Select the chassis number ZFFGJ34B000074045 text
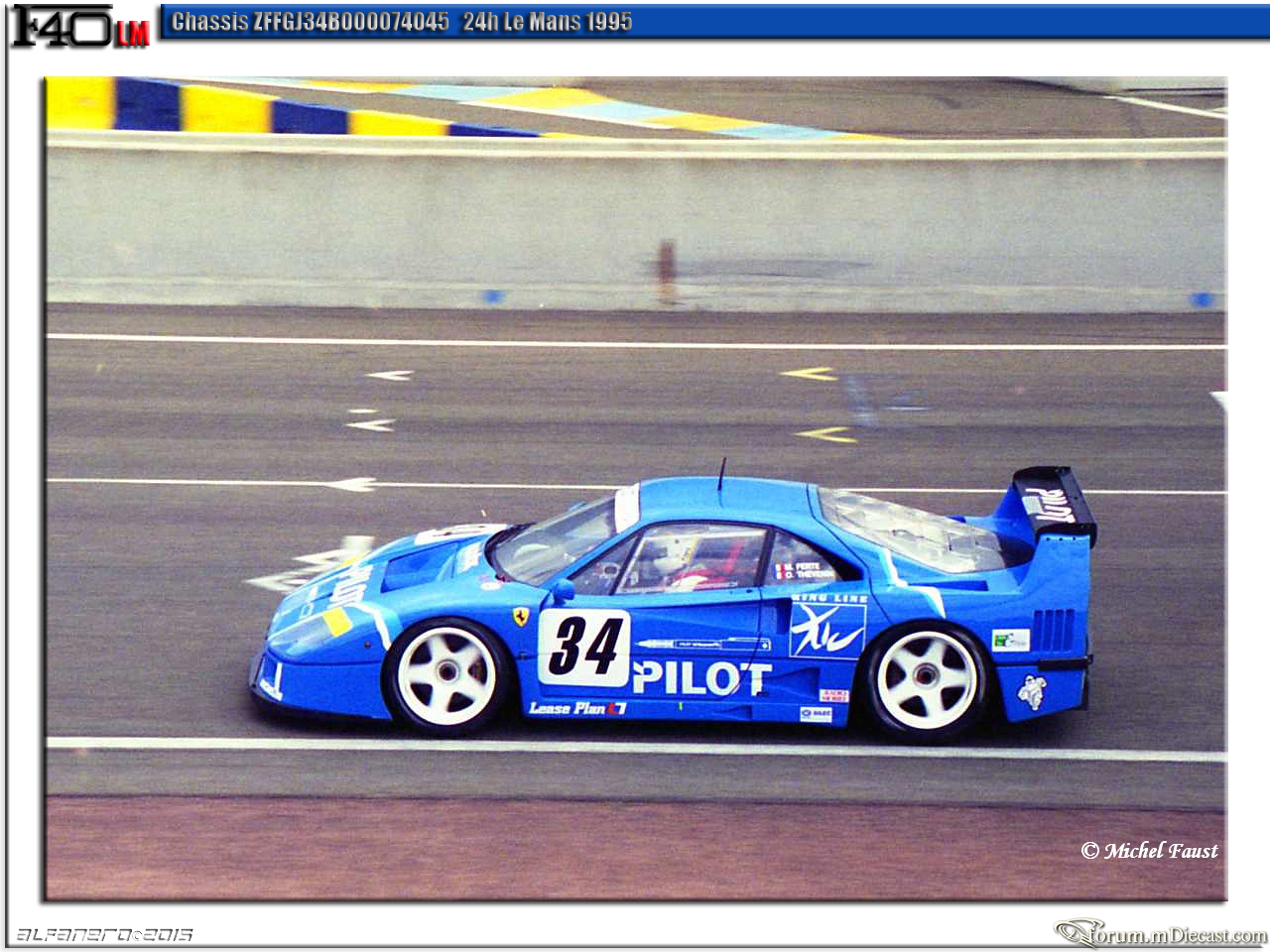This screenshot has height=952, width=1270. point(351,22)
